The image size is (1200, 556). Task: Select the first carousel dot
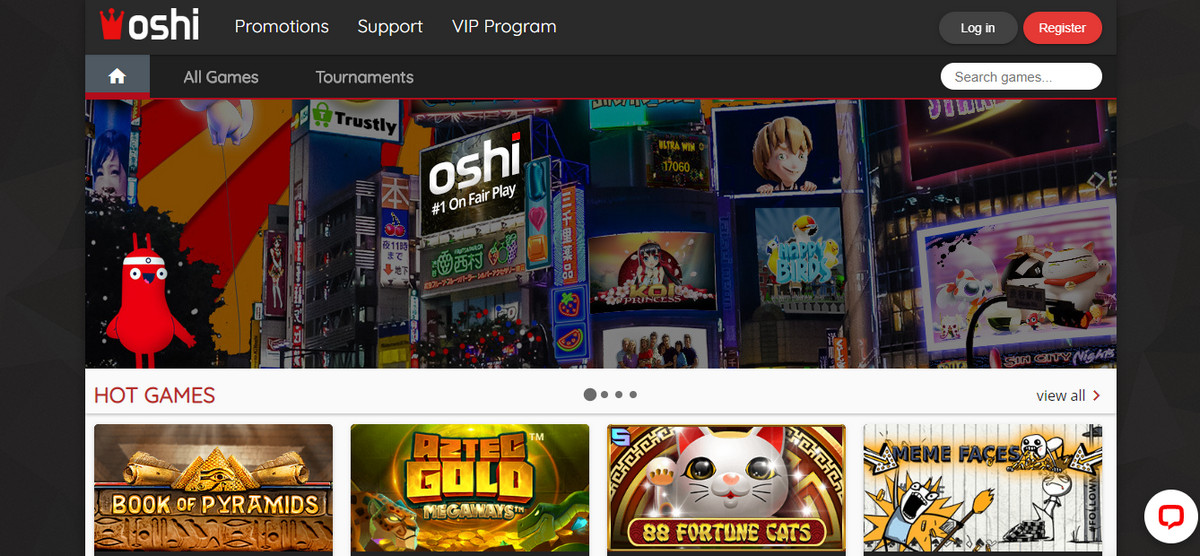(x=590, y=395)
